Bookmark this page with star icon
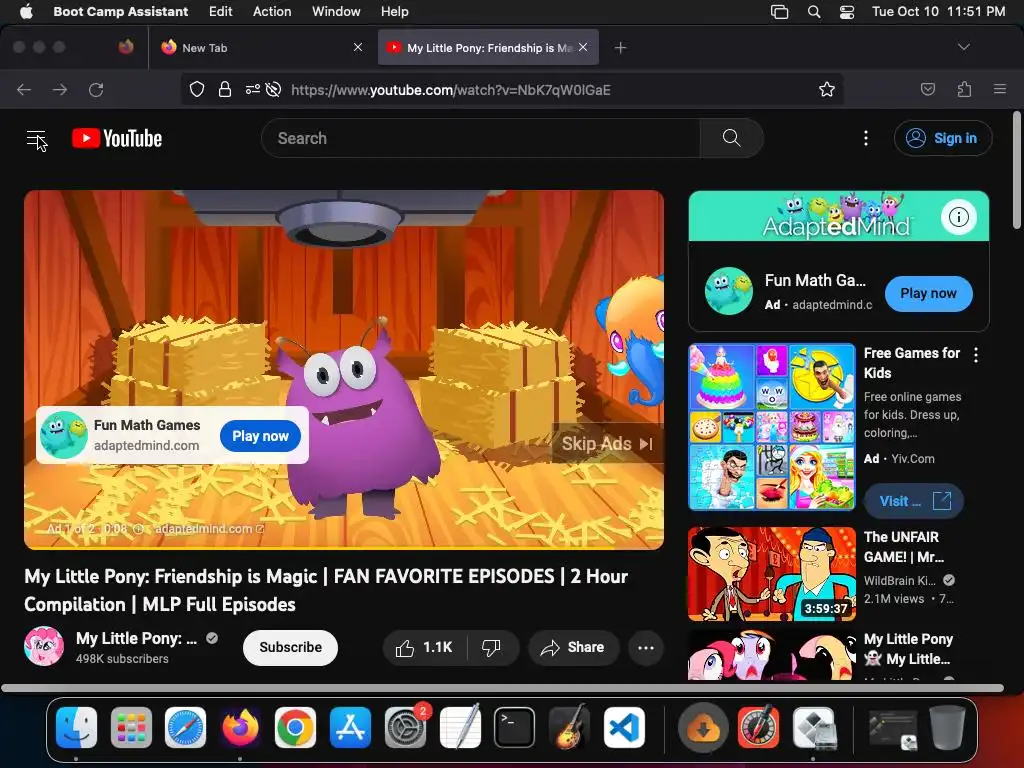This screenshot has width=1024, height=768. coord(827,89)
